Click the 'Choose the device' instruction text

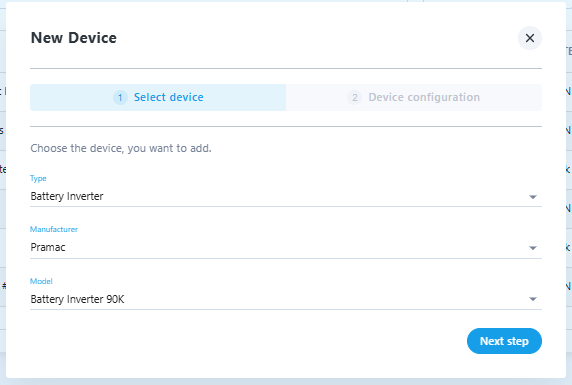click(x=121, y=148)
